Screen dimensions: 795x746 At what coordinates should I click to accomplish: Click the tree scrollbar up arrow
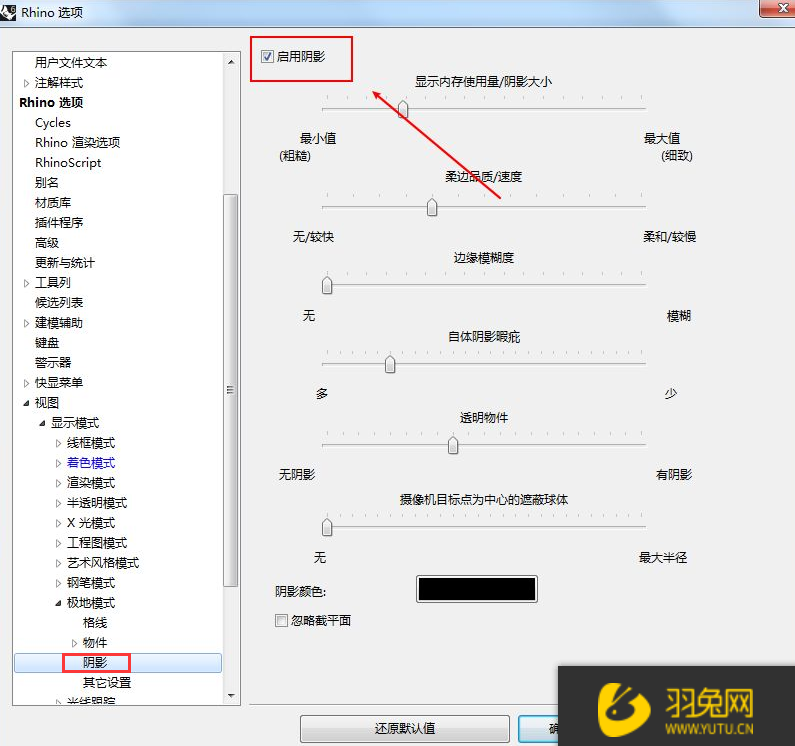point(231,62)
